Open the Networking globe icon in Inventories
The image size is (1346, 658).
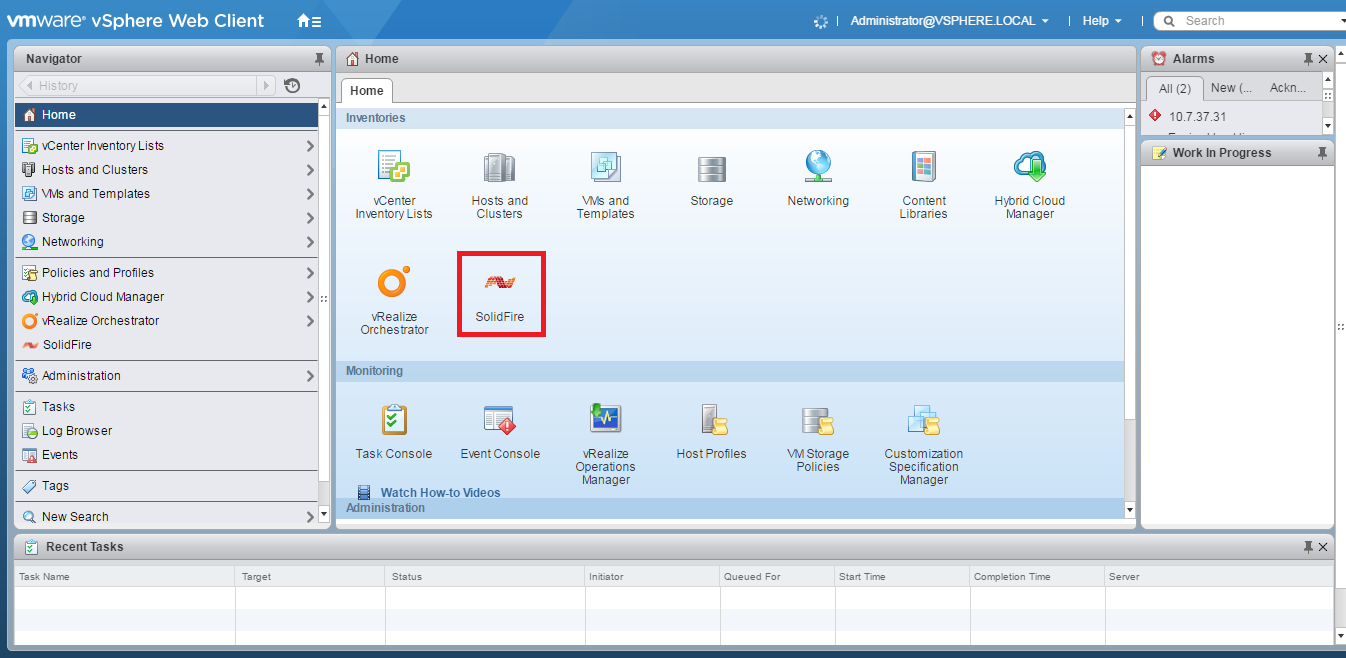coord(818,167)
